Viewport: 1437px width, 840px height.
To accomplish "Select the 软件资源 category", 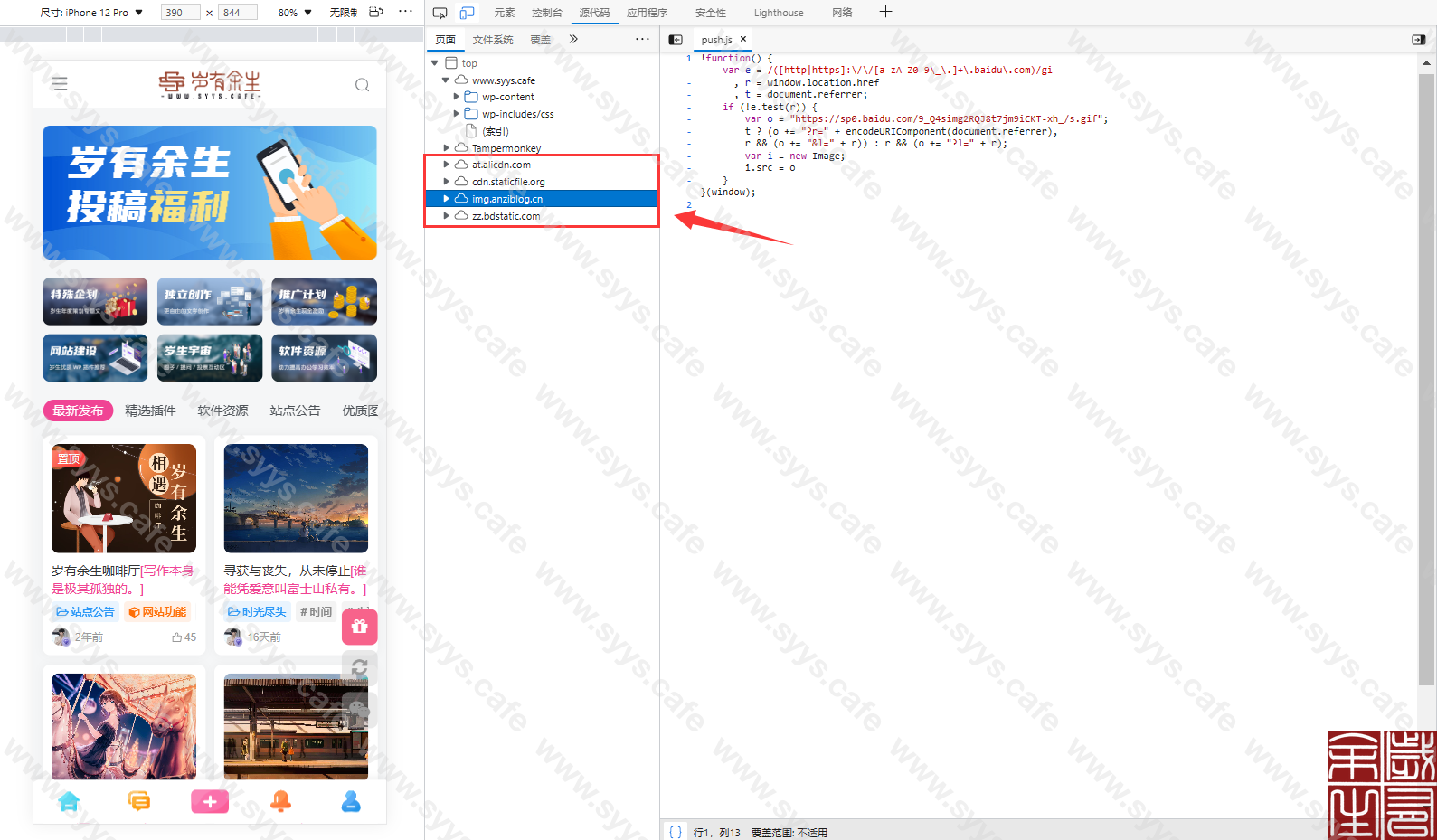I will click(x=222, y=411).
